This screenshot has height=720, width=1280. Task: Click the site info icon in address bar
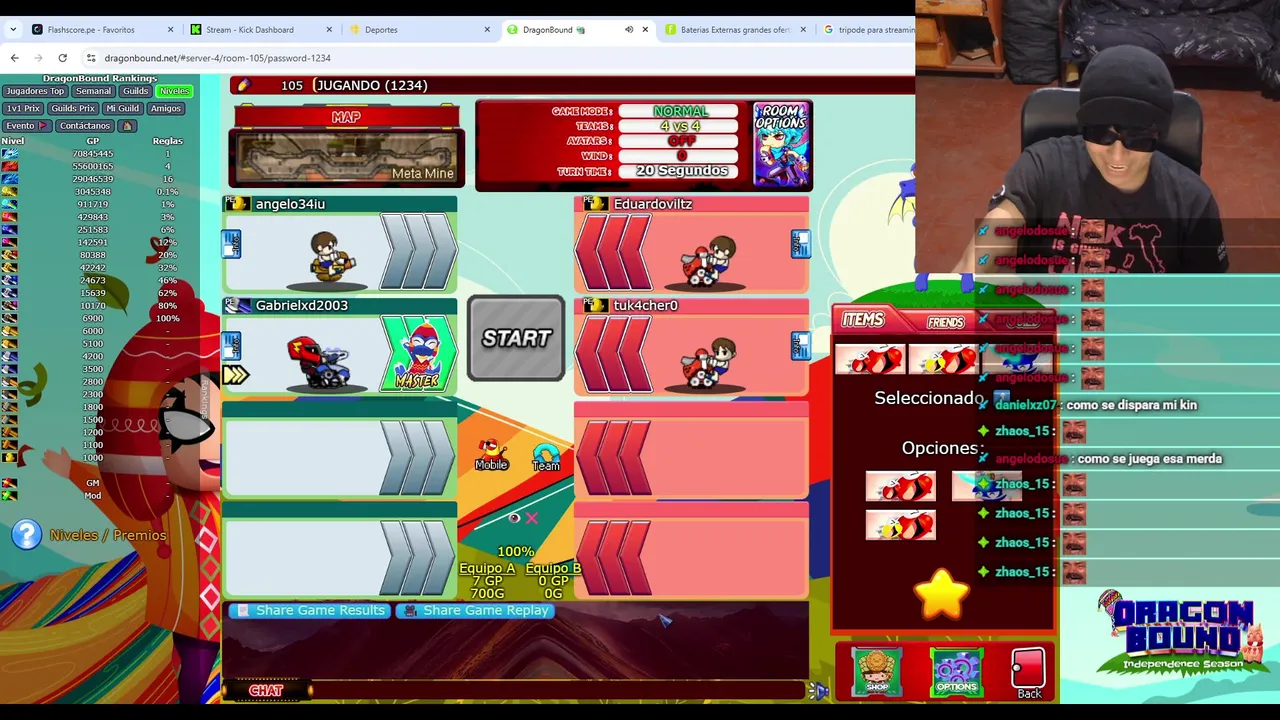coord(91,58)
